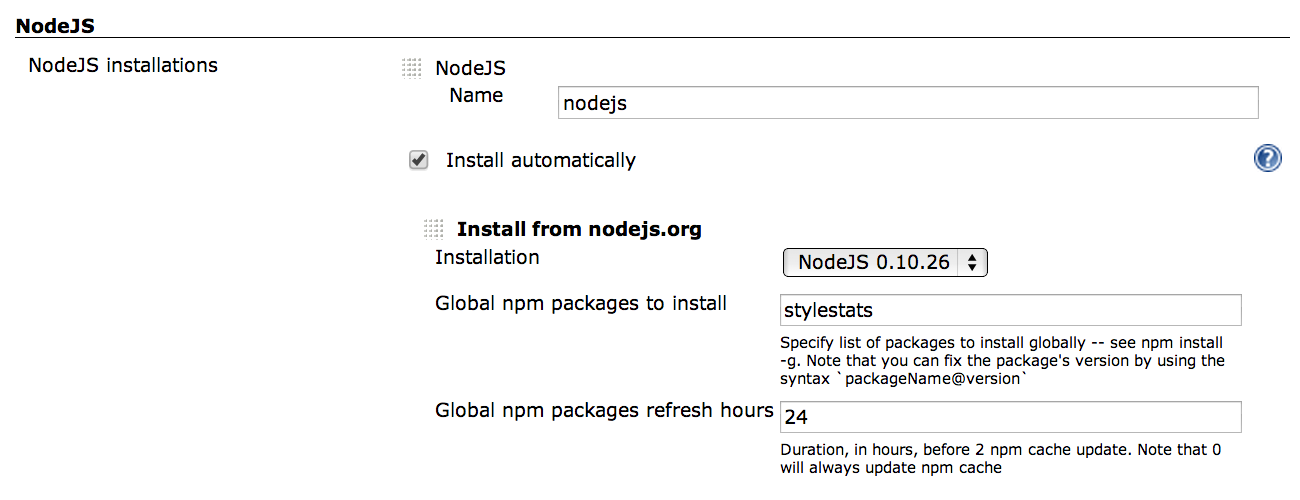
Task: Grab the drag handle beside NodeJS
Action: click(412, 68)
